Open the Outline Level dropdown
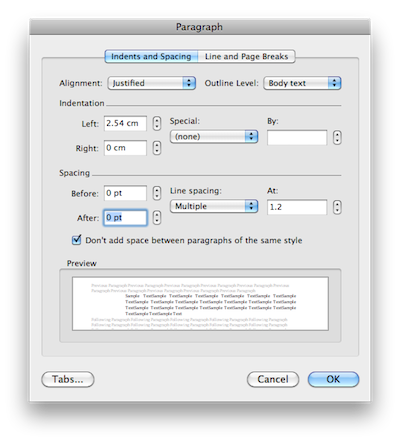 (302, 83)
